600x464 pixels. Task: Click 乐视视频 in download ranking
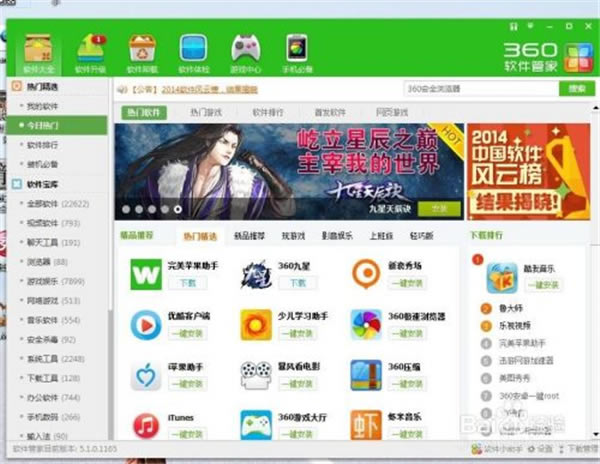[x=515, y=326]
